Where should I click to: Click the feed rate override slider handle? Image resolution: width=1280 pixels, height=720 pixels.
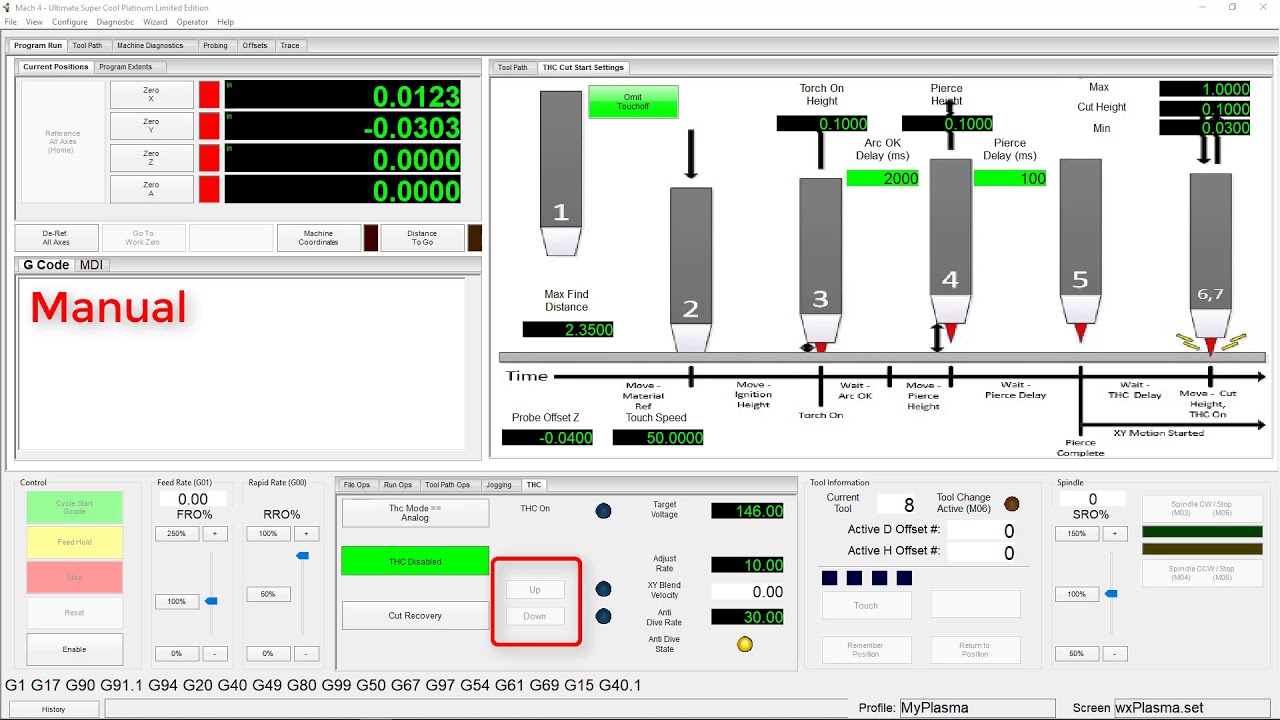coord(211,601)
